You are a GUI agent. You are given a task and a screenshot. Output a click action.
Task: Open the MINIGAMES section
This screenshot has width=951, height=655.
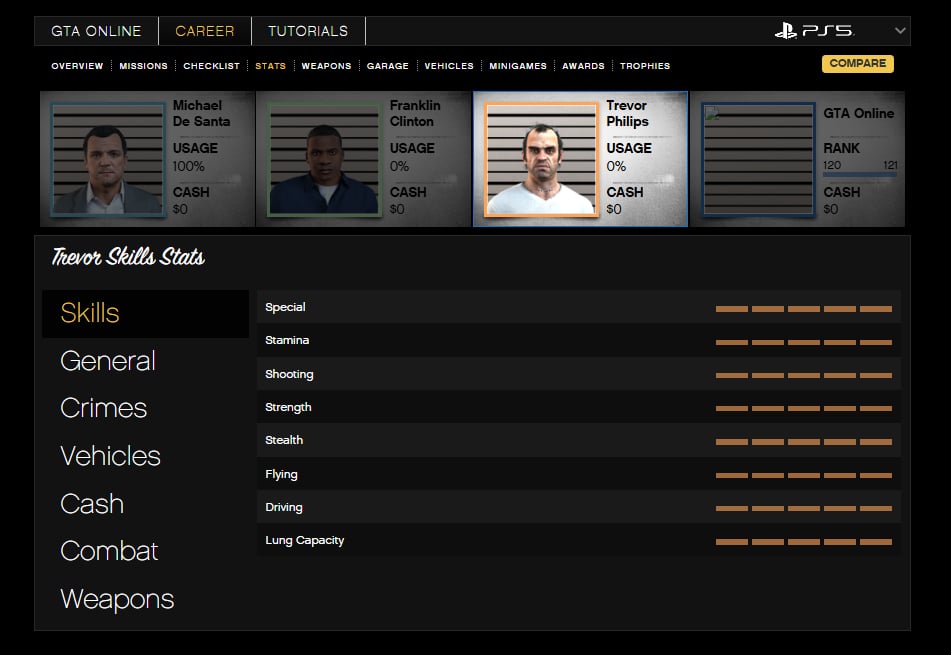click(518, 66)
